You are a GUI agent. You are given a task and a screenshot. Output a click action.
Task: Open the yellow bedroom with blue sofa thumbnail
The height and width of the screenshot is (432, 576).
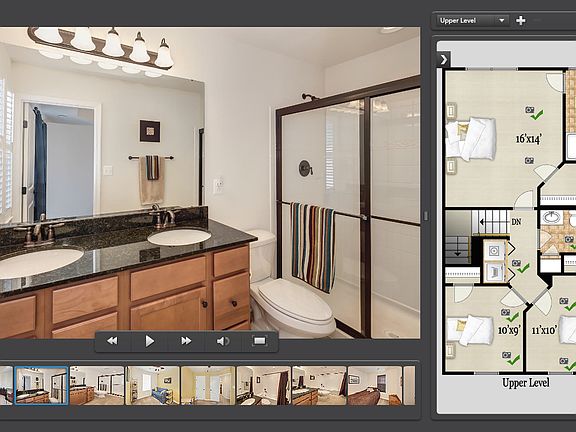[x=152, y=385]
